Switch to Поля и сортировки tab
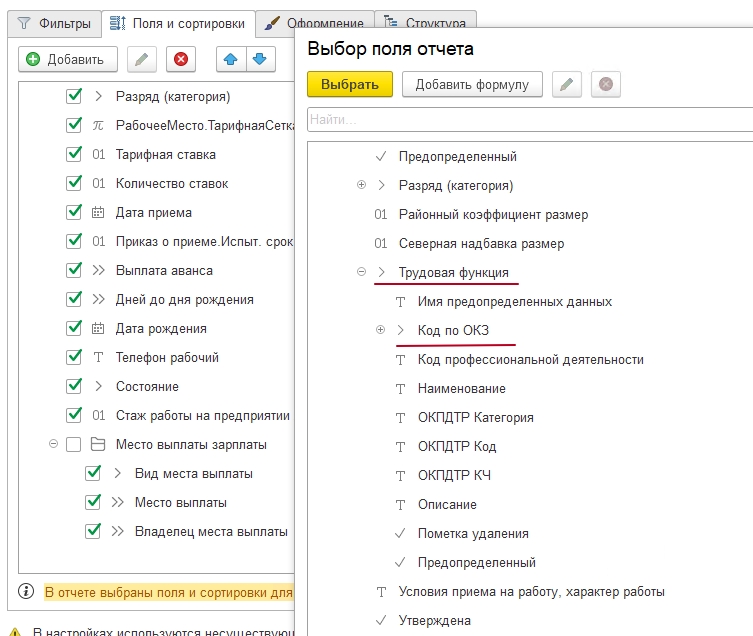This screenshot has width=753, height=636. click(x=178, y=23)
